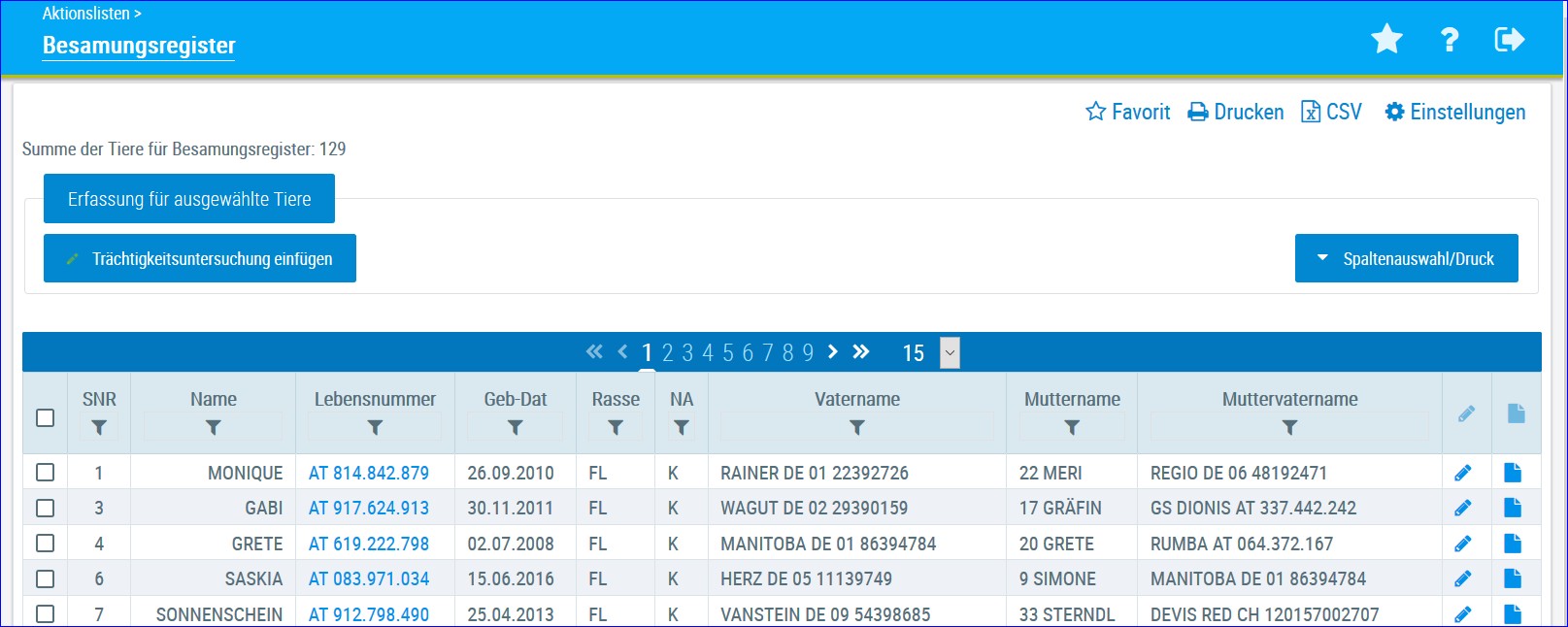Click filter icon under Vatername column
This screenshot has width=1568, height=627.
coord(857,427)
